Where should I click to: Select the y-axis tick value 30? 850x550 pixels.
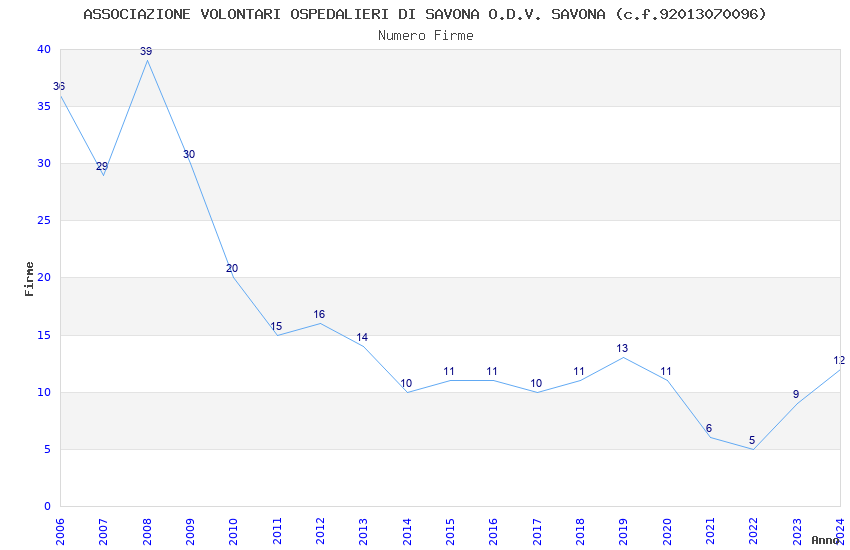point(44,163)
